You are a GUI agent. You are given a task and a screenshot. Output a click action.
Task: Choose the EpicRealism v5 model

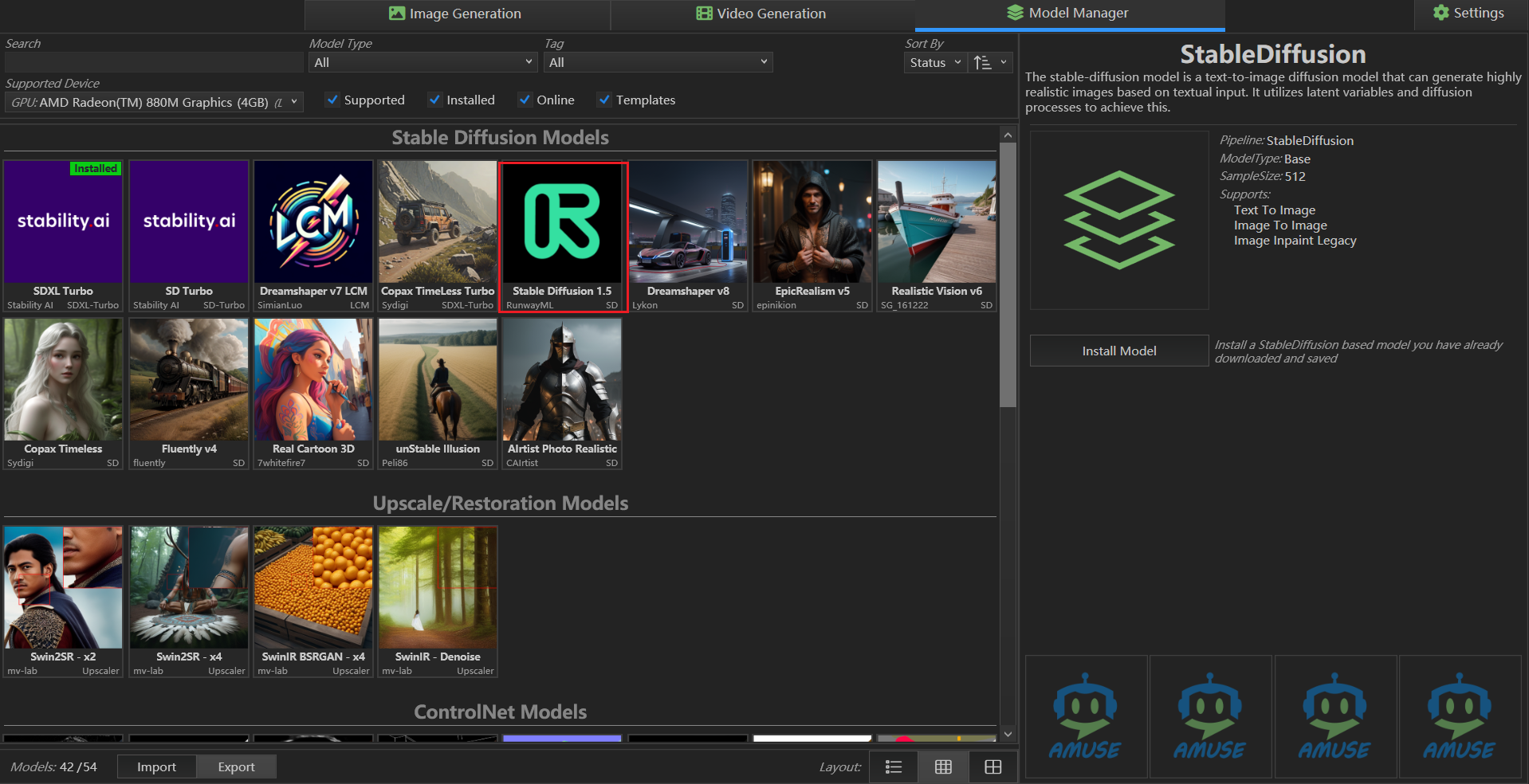coord(812,236)
